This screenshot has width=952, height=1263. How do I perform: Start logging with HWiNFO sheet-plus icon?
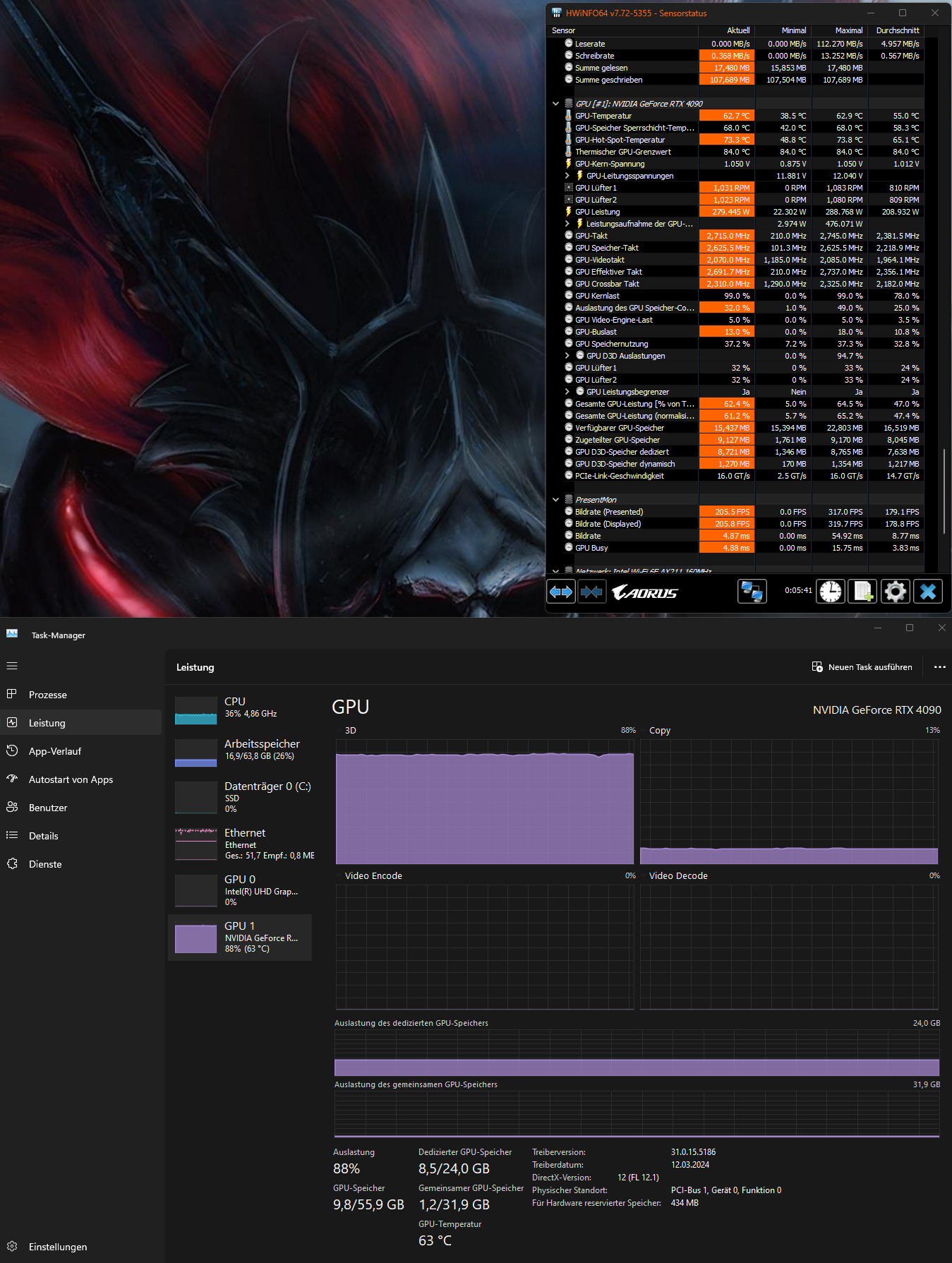click(863, 592)
